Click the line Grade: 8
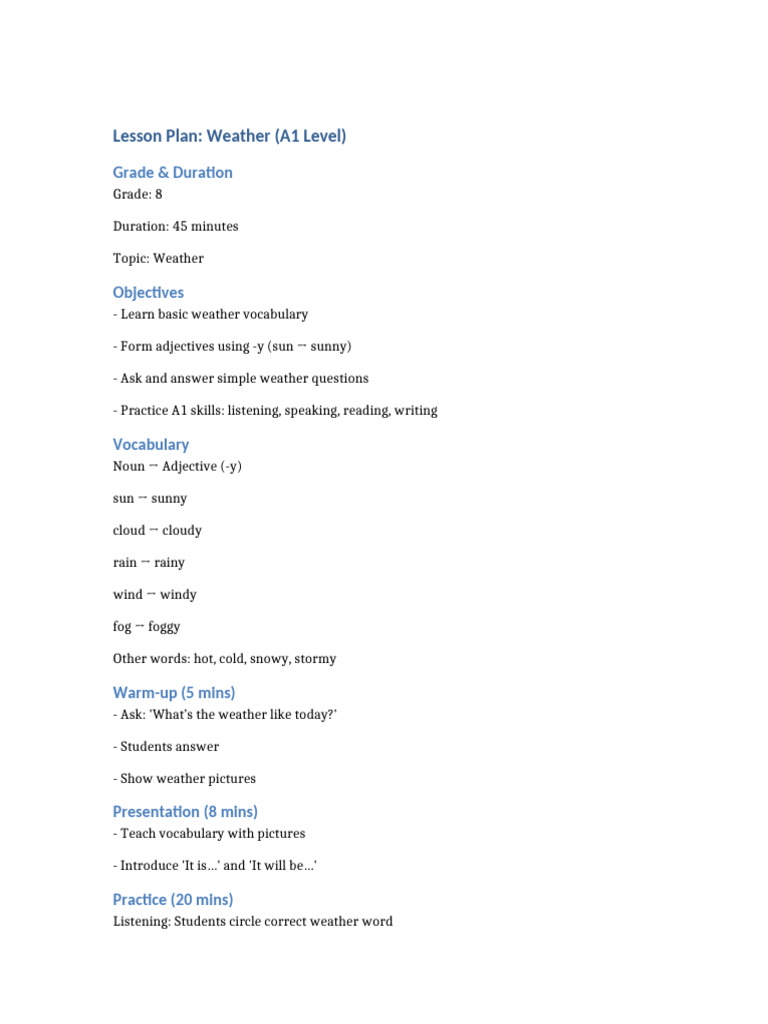 137,194
